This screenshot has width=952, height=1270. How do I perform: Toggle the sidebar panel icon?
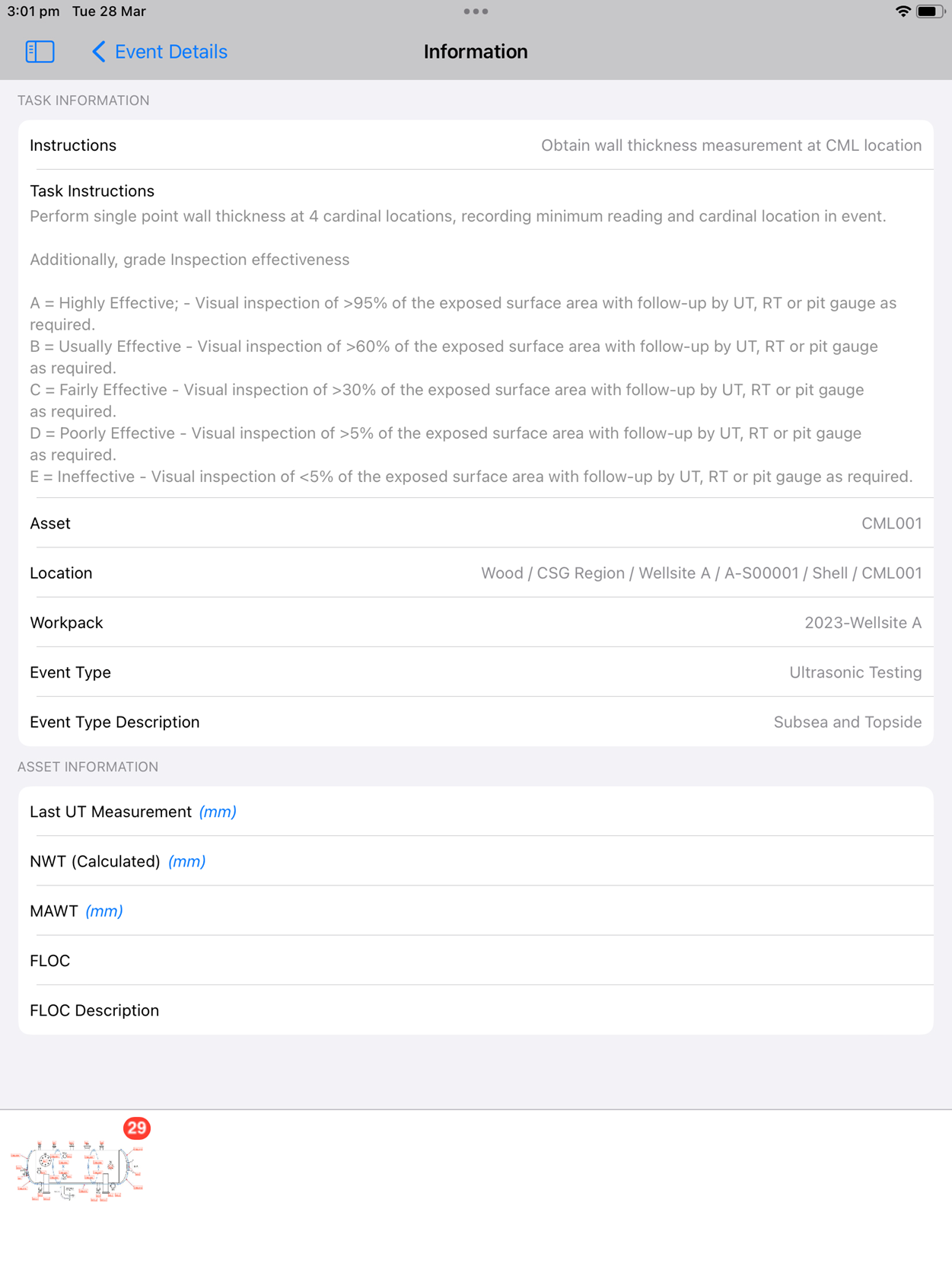[x=40, y=52]
